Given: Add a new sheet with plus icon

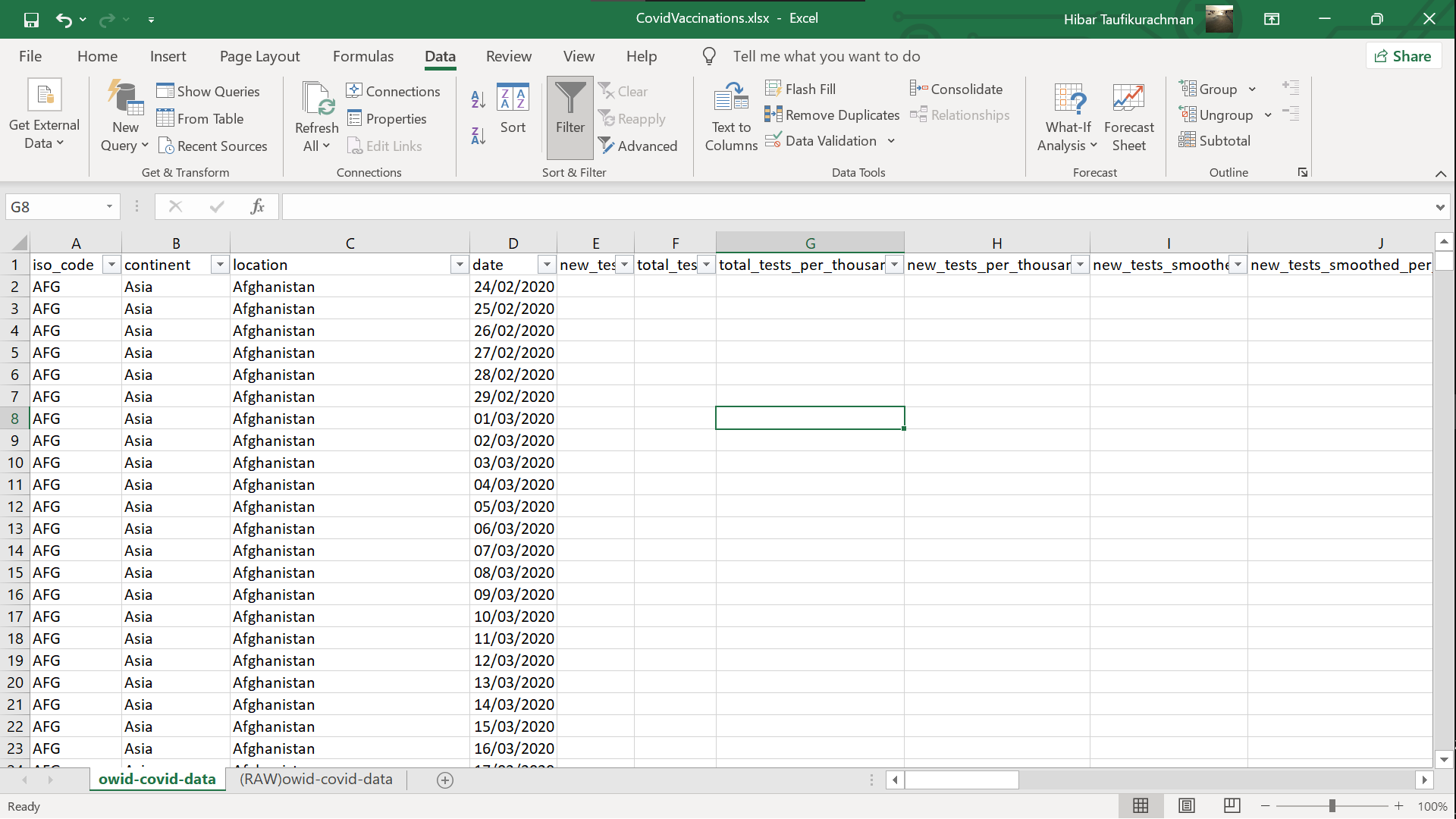Looking at the screenshot, I should (x=445, y=780).
